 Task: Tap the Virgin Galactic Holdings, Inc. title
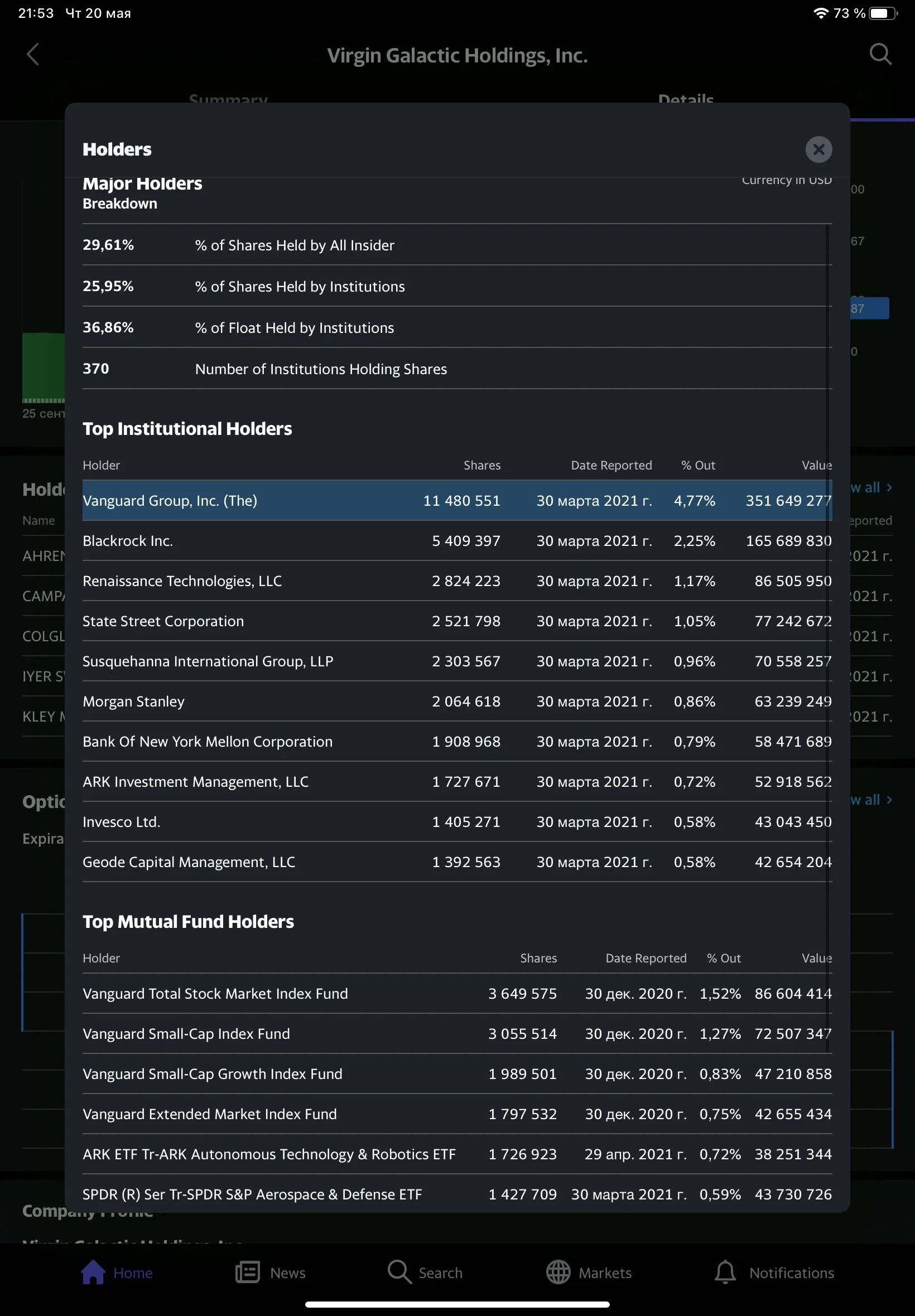(458, 56)
